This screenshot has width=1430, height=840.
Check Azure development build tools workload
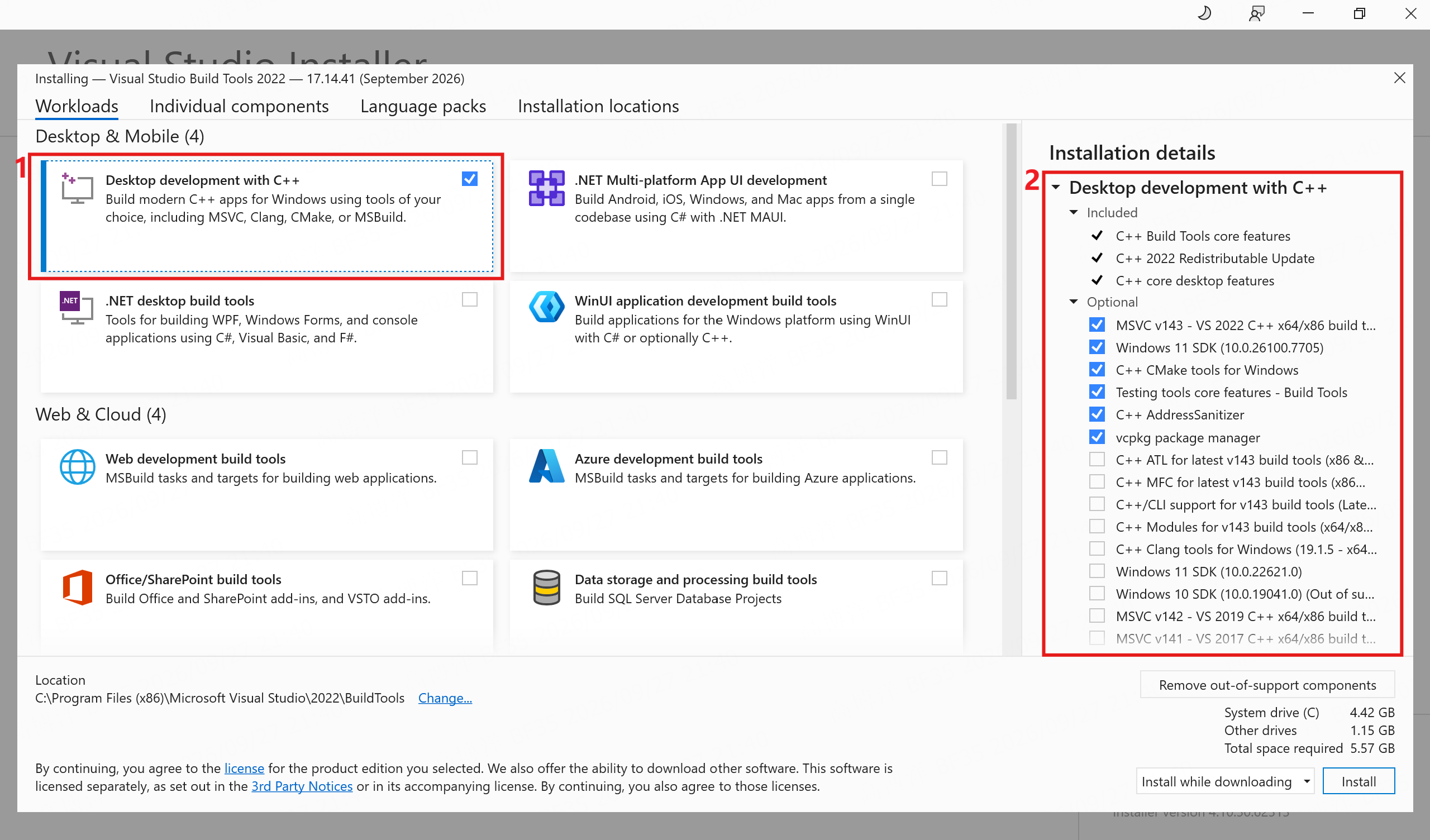coord(939,458)
